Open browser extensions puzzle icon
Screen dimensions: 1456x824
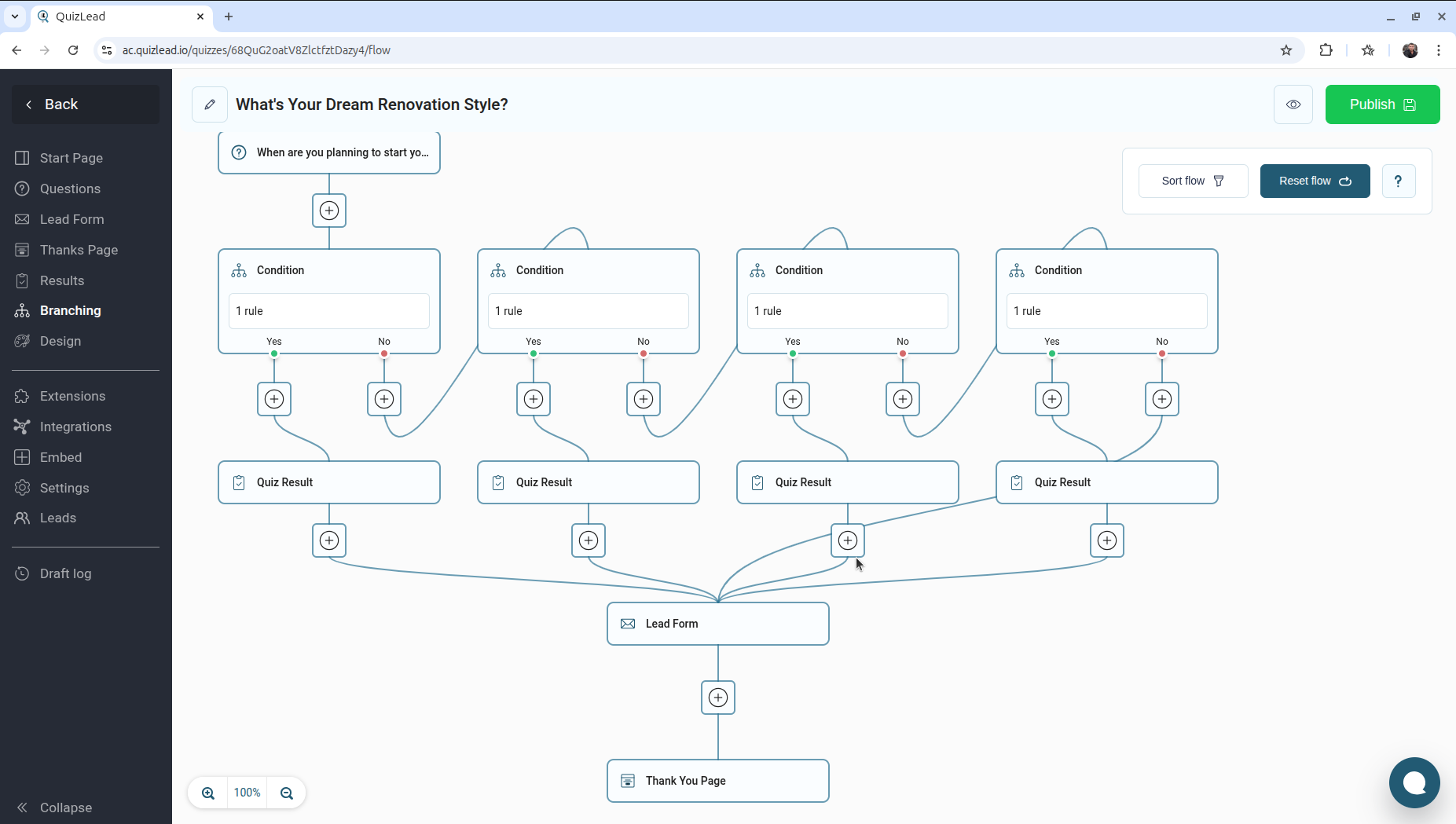click(1326, 50)
